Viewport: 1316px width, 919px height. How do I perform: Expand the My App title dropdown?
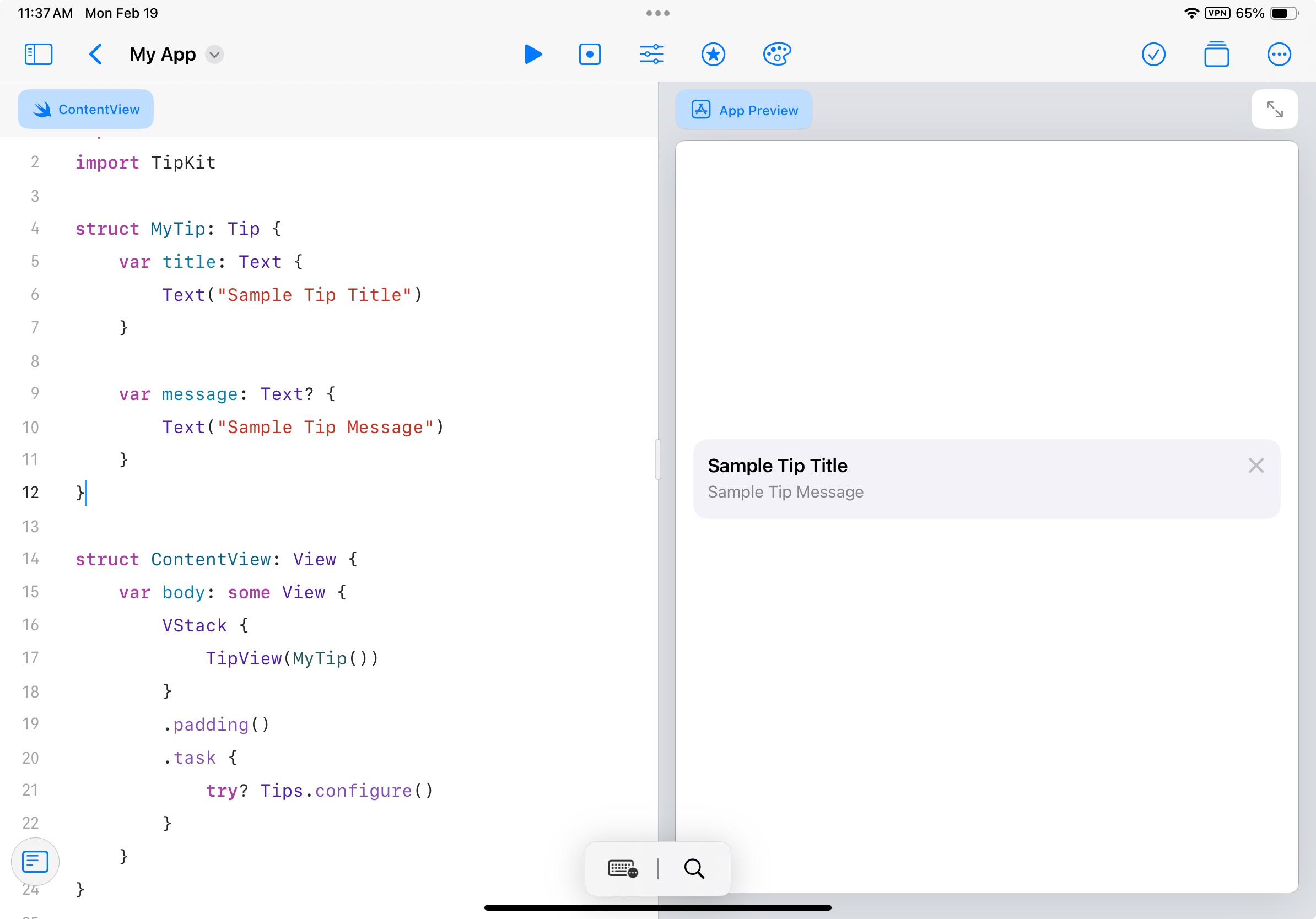[214, 55]
